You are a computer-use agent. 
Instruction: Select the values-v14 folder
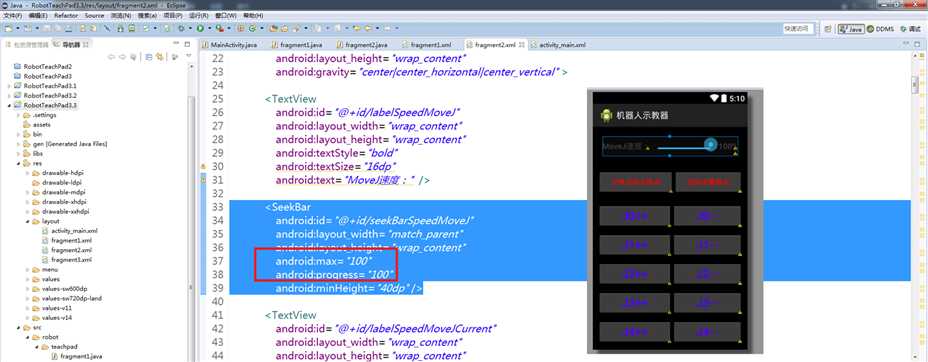[51, 318]
